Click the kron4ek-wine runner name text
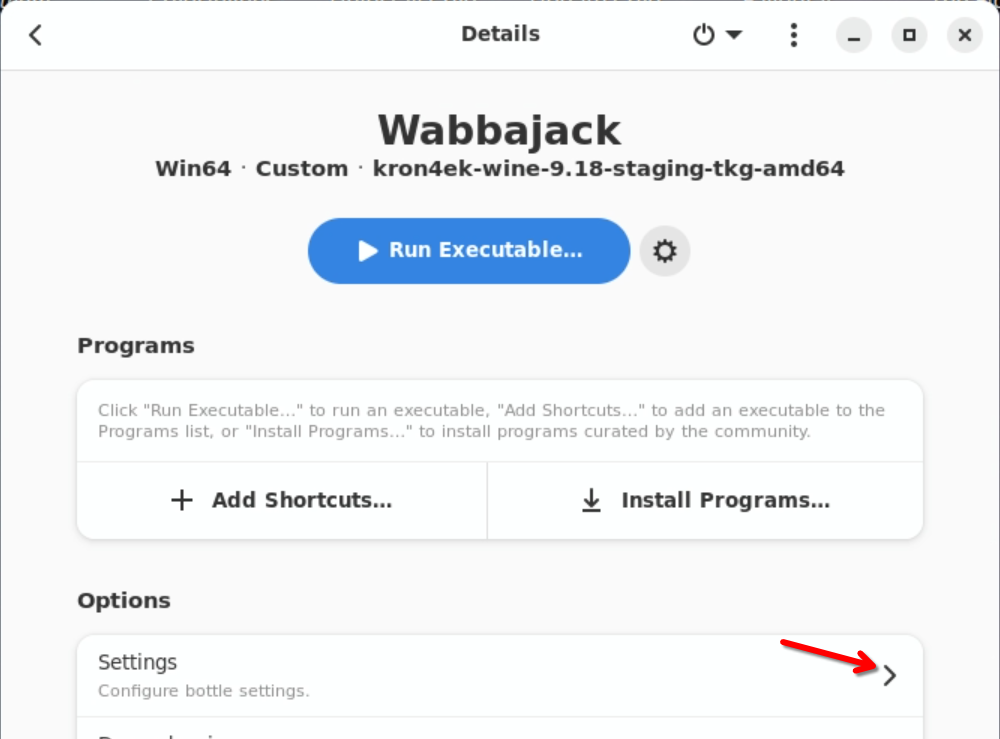Screen dimensions: 1000x739 [x=608, y=168]
